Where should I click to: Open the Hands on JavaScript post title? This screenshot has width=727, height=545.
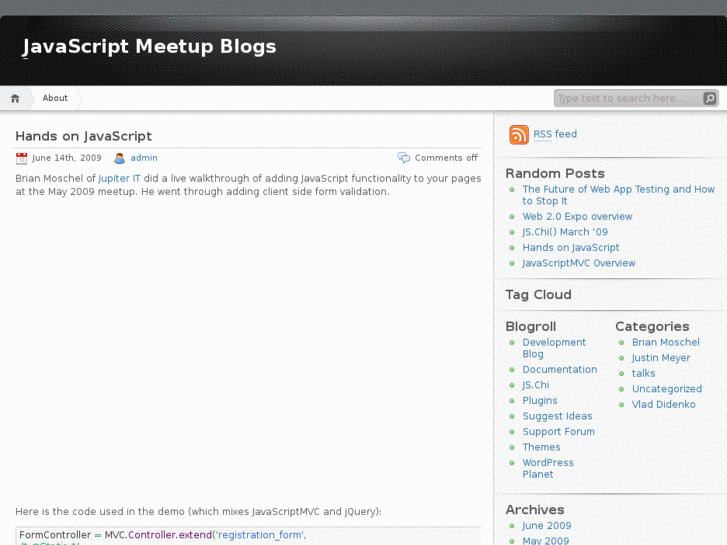83,136
